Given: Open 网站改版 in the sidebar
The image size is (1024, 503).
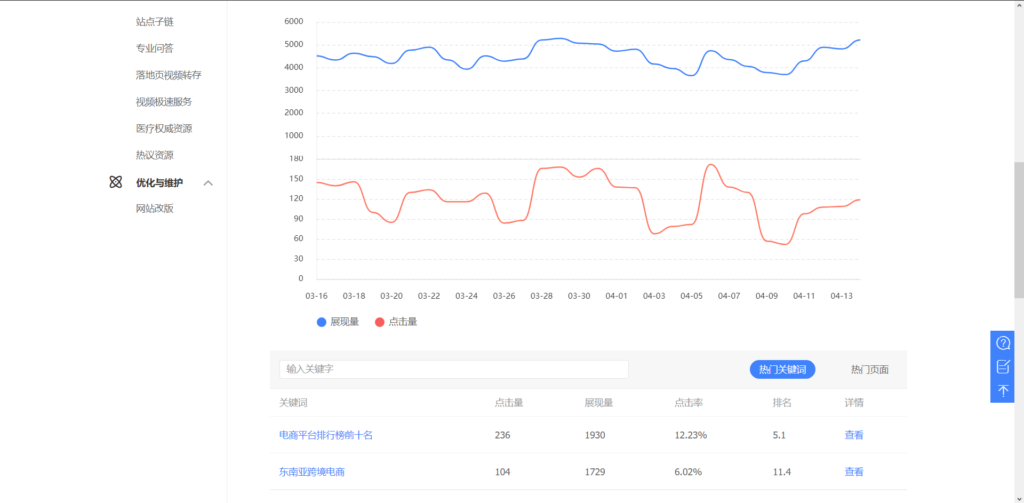Looking at the screenshot, I should tap(155, 209).
